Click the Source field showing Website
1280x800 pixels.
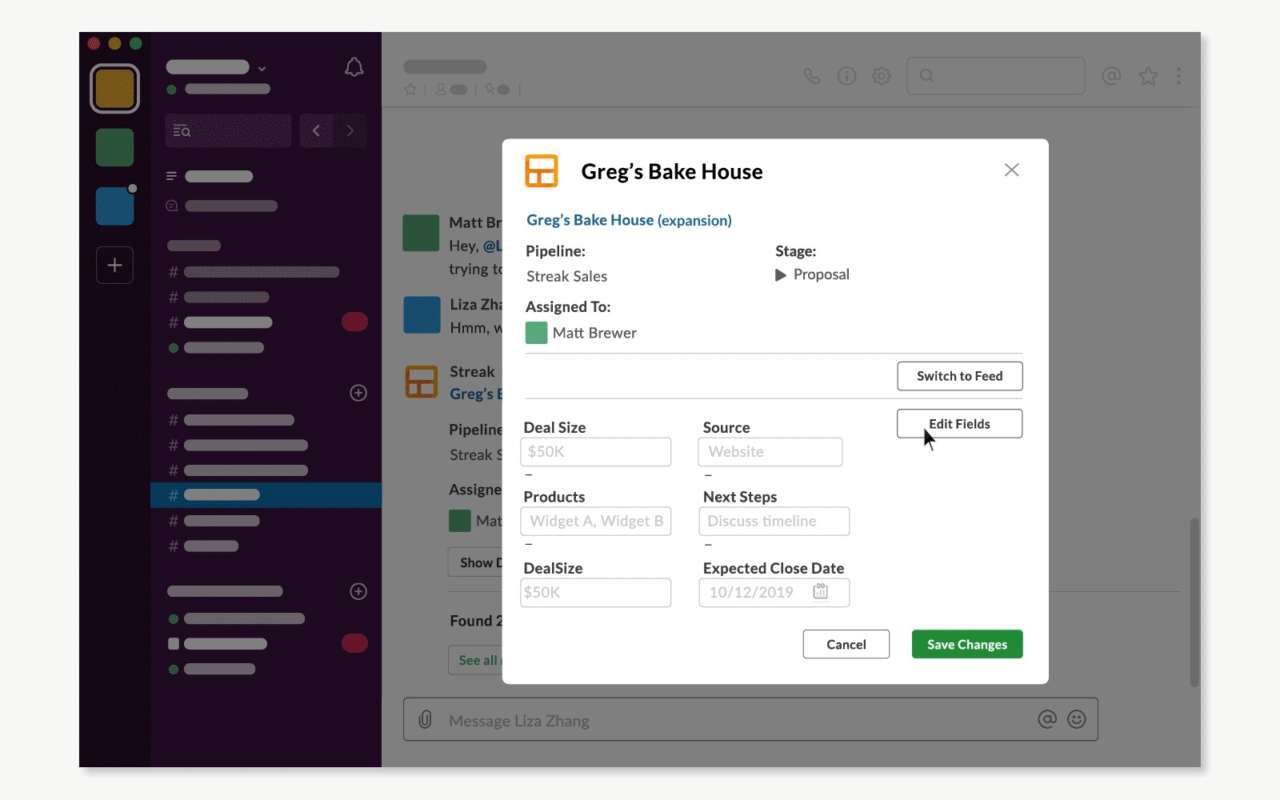(770, 452)
